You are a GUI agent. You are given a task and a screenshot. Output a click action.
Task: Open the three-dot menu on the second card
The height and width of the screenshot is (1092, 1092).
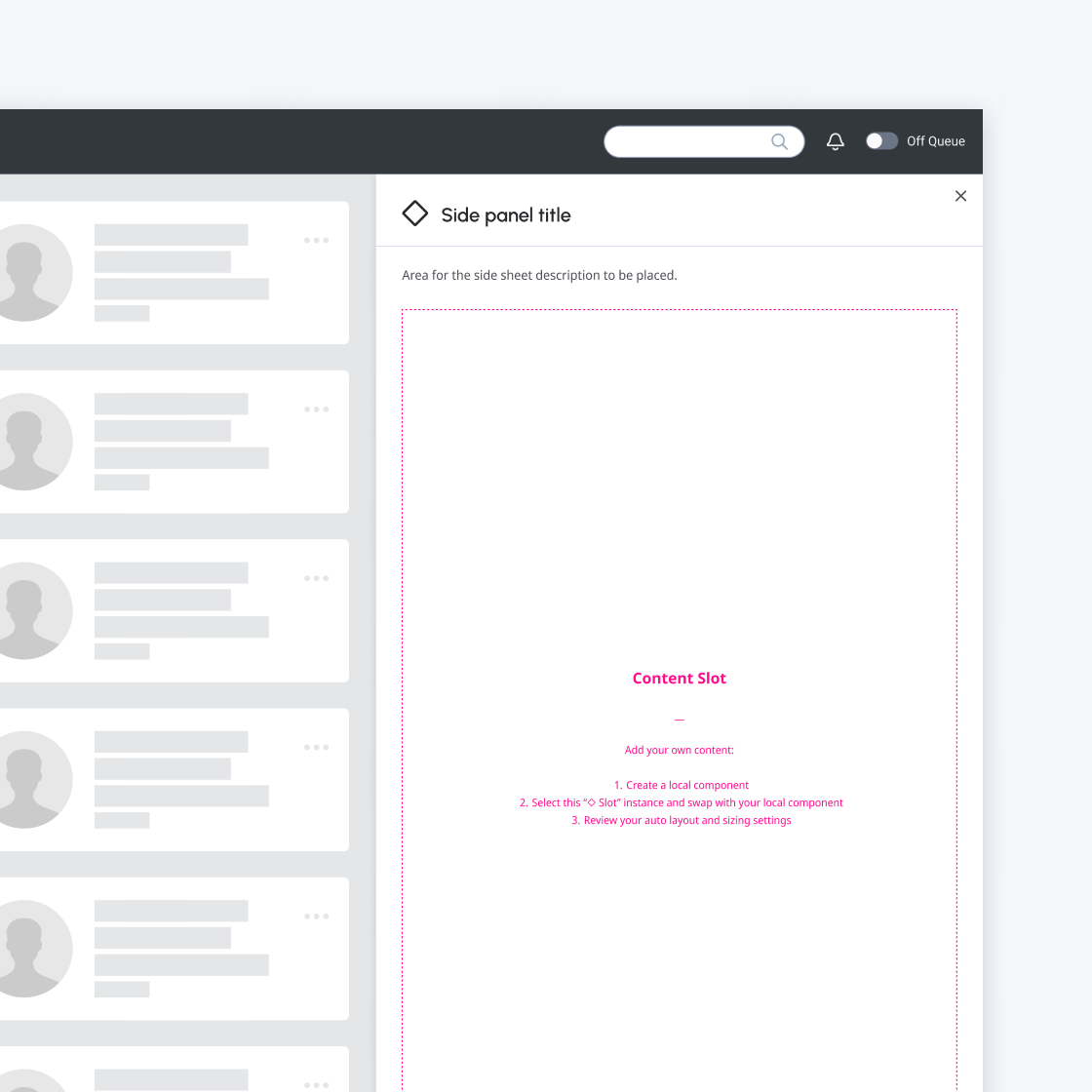click(316, 409)
